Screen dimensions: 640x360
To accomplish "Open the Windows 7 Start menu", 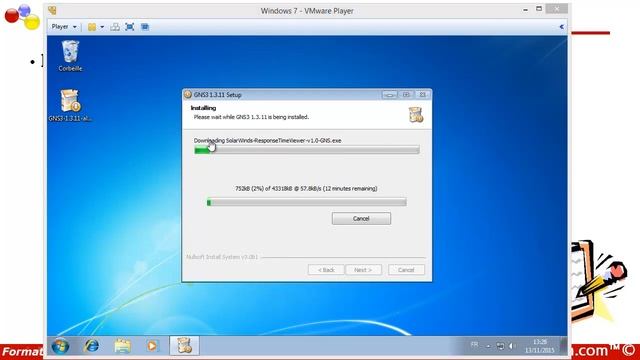I will point(60,347).
